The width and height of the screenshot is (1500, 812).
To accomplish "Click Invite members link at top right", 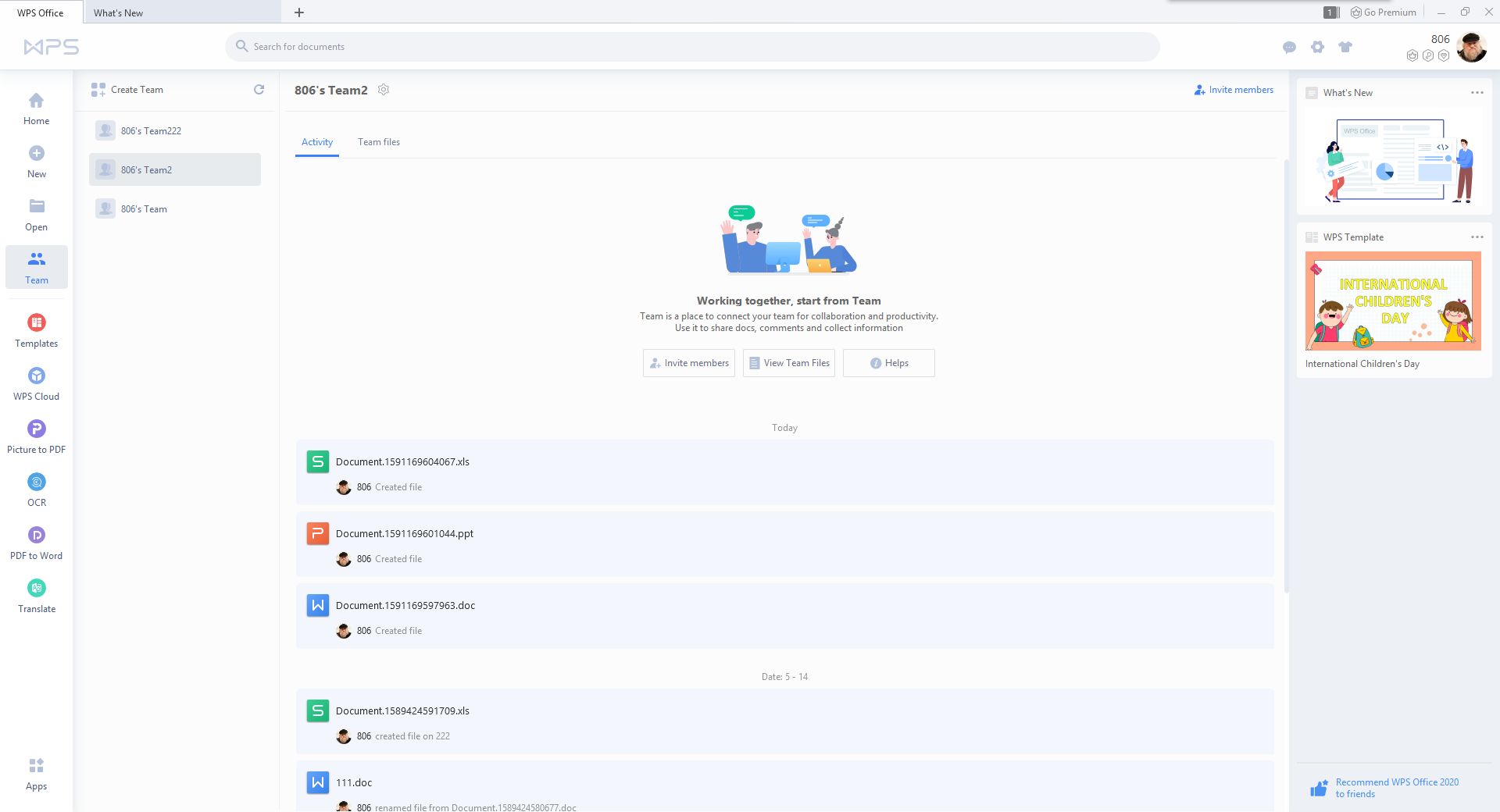I will tap(1234, 90).
